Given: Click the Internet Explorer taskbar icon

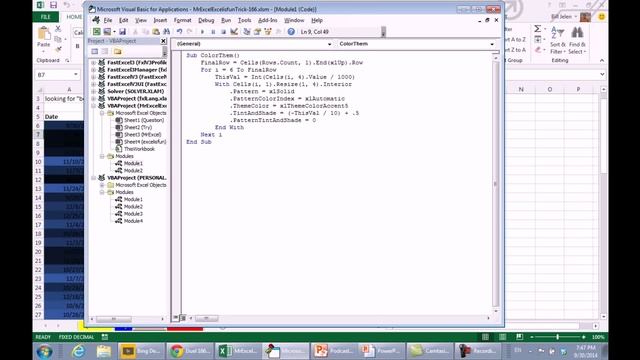Looking at the screenshot, I should pyautogui.click(x=78, y=351).
